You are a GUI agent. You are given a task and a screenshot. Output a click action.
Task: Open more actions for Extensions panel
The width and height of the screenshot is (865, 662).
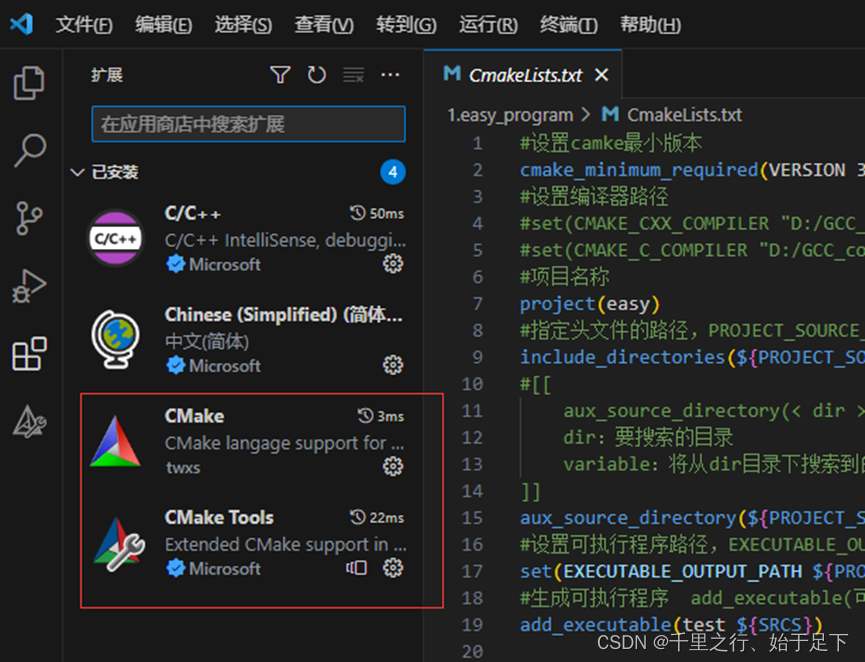[x=390, y=74]
